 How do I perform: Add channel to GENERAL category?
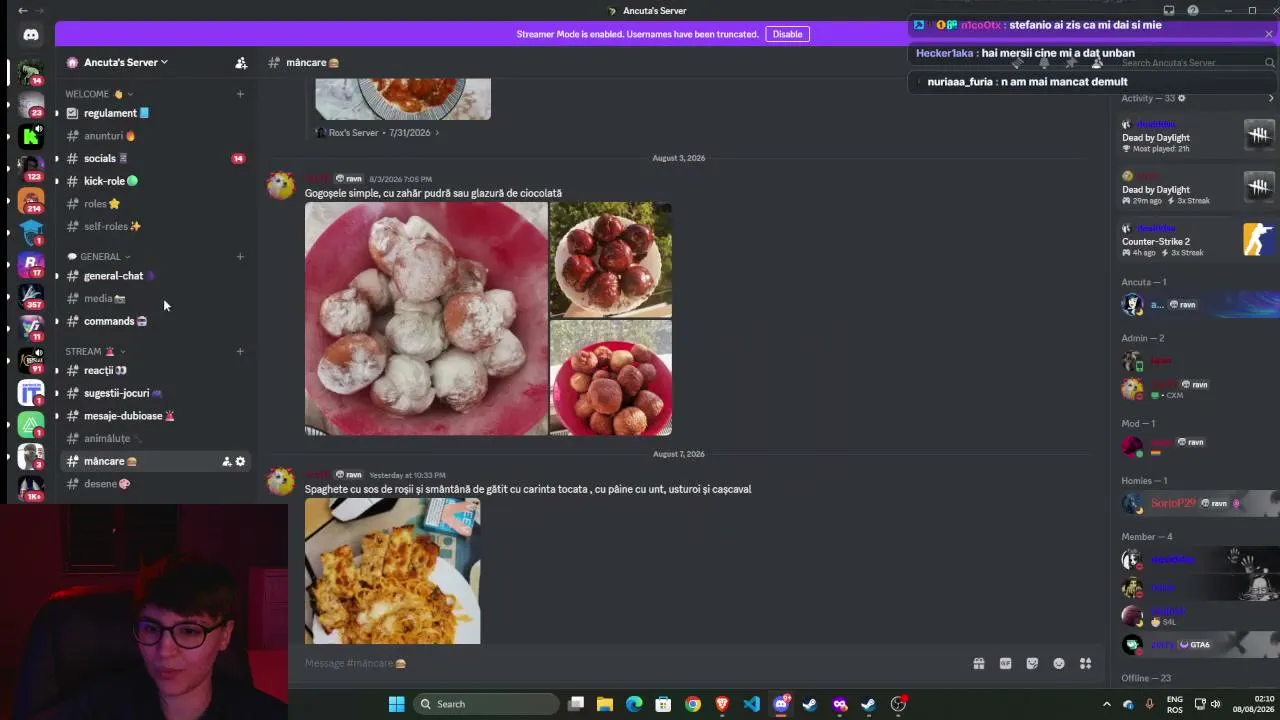point(240,257)
